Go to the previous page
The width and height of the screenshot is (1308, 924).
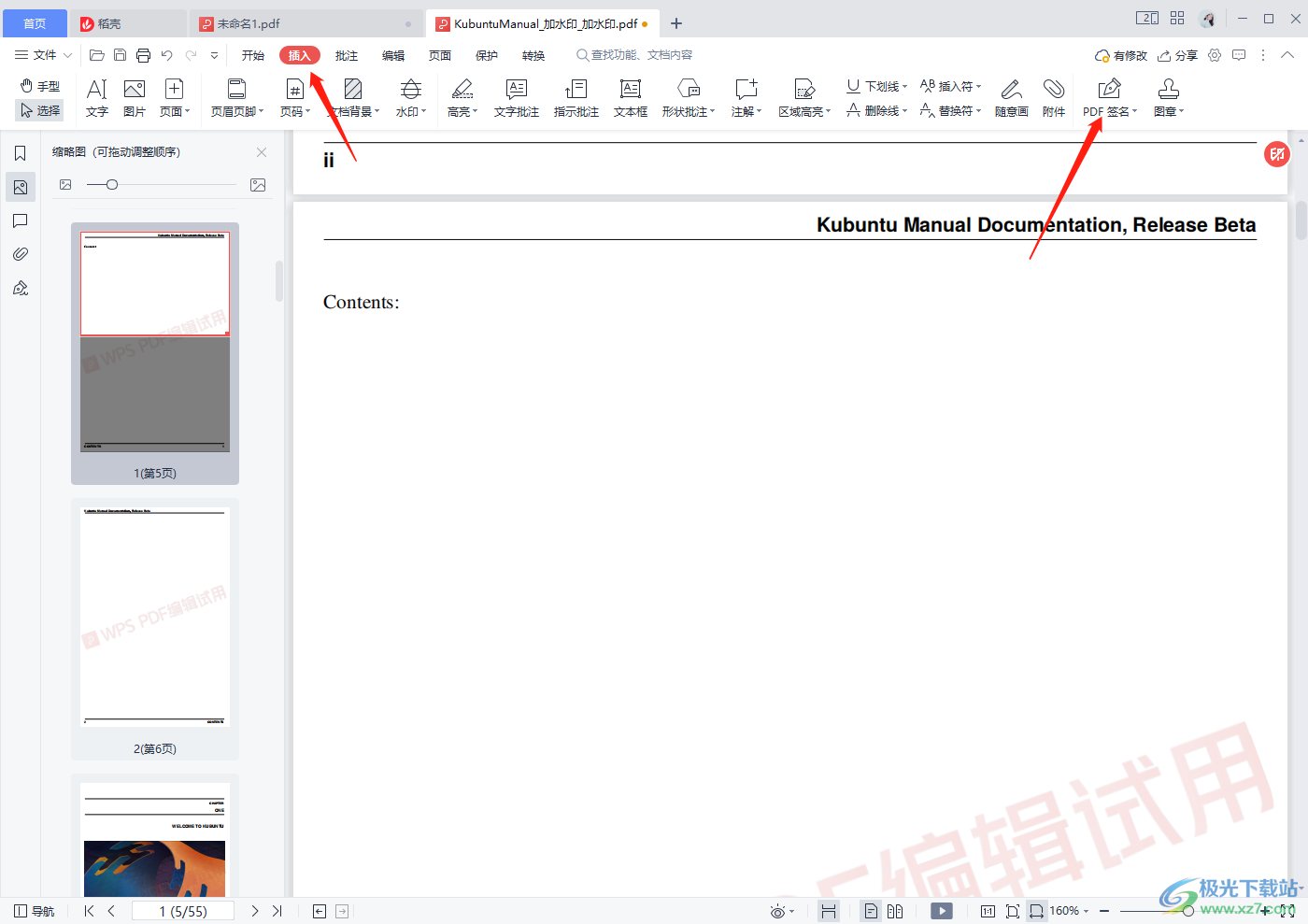tap(112, 911)
